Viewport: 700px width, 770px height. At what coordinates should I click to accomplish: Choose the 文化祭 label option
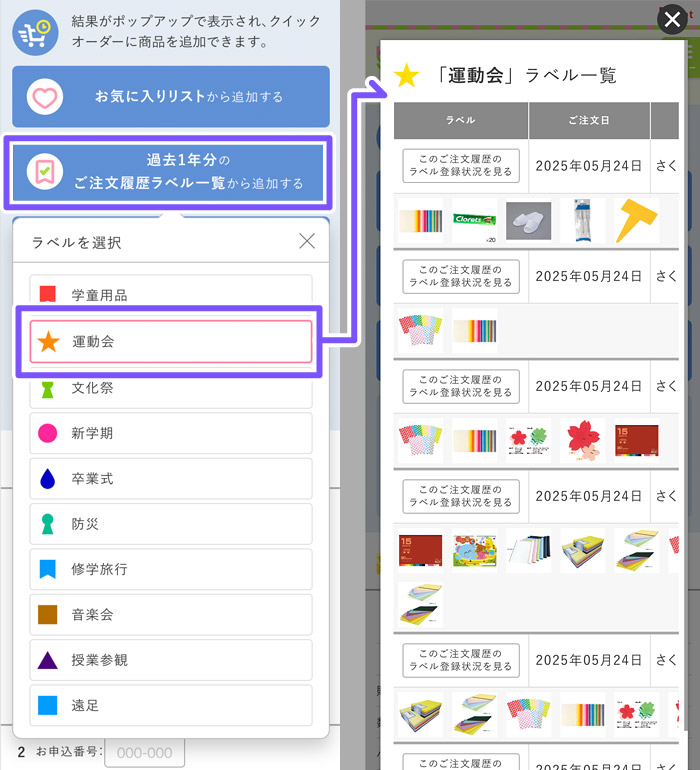pos(171,387)
